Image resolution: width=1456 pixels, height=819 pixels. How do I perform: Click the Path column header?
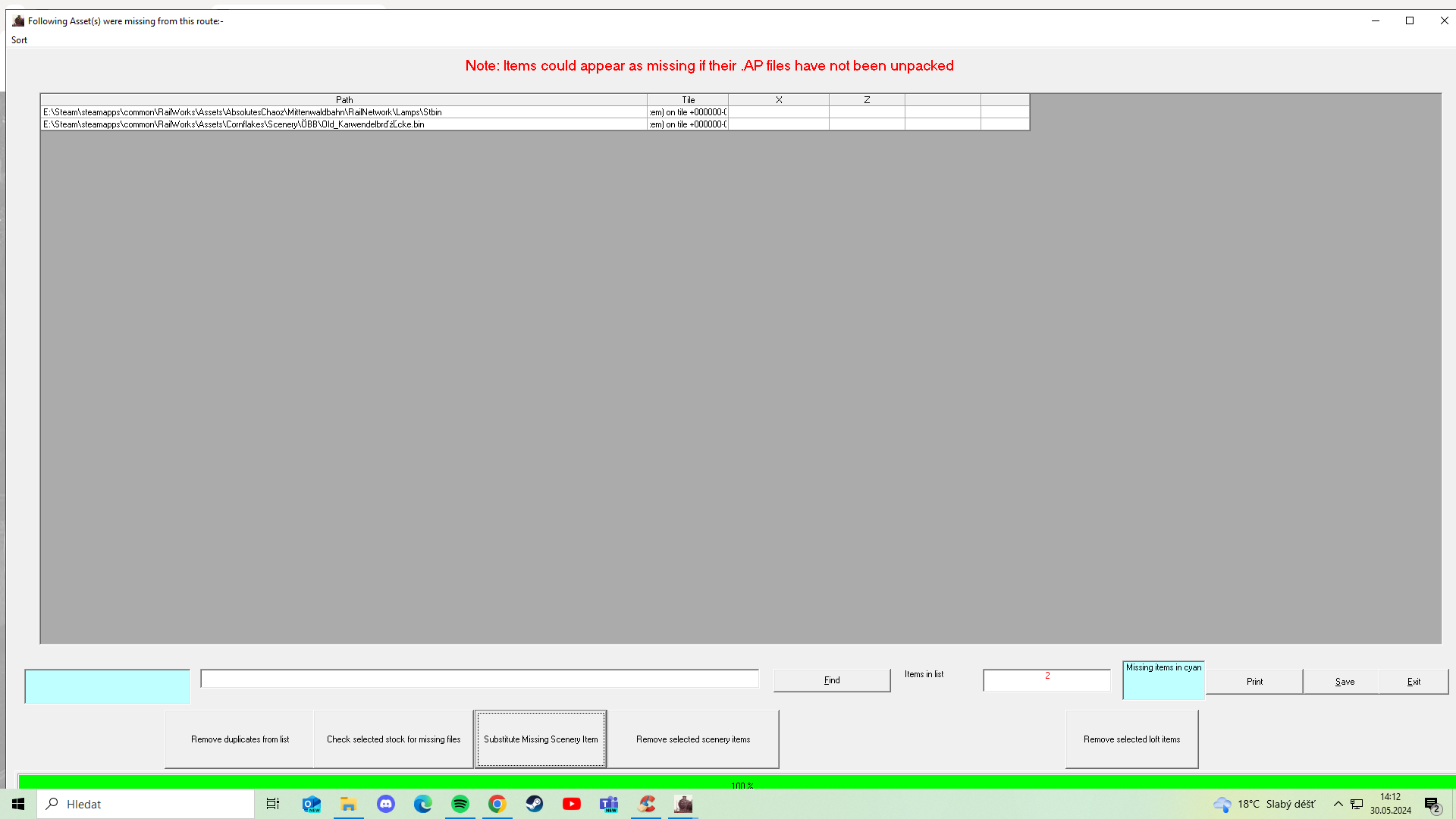point(344,99)
